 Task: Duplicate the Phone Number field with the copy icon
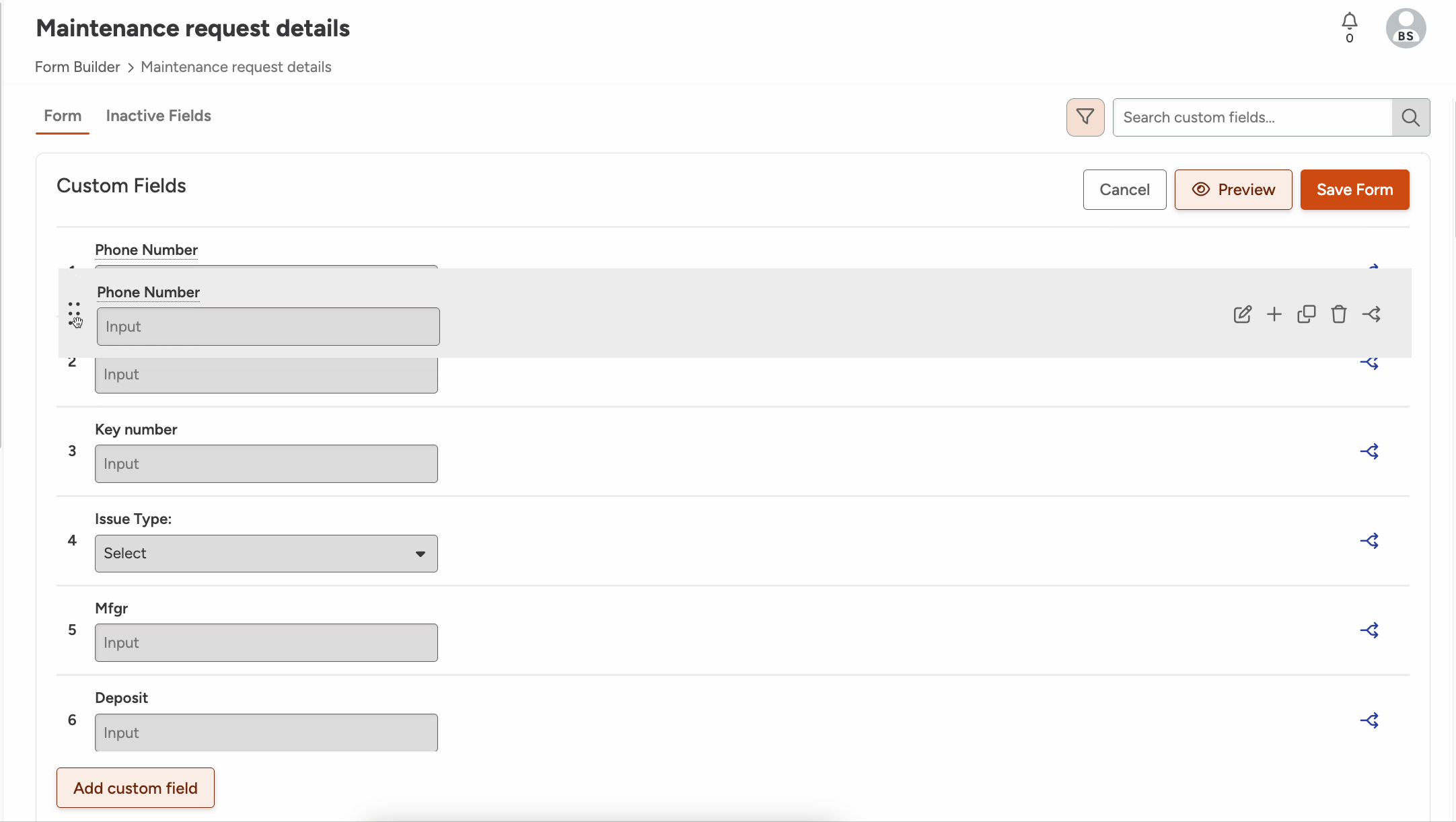tap(1307, 314)
